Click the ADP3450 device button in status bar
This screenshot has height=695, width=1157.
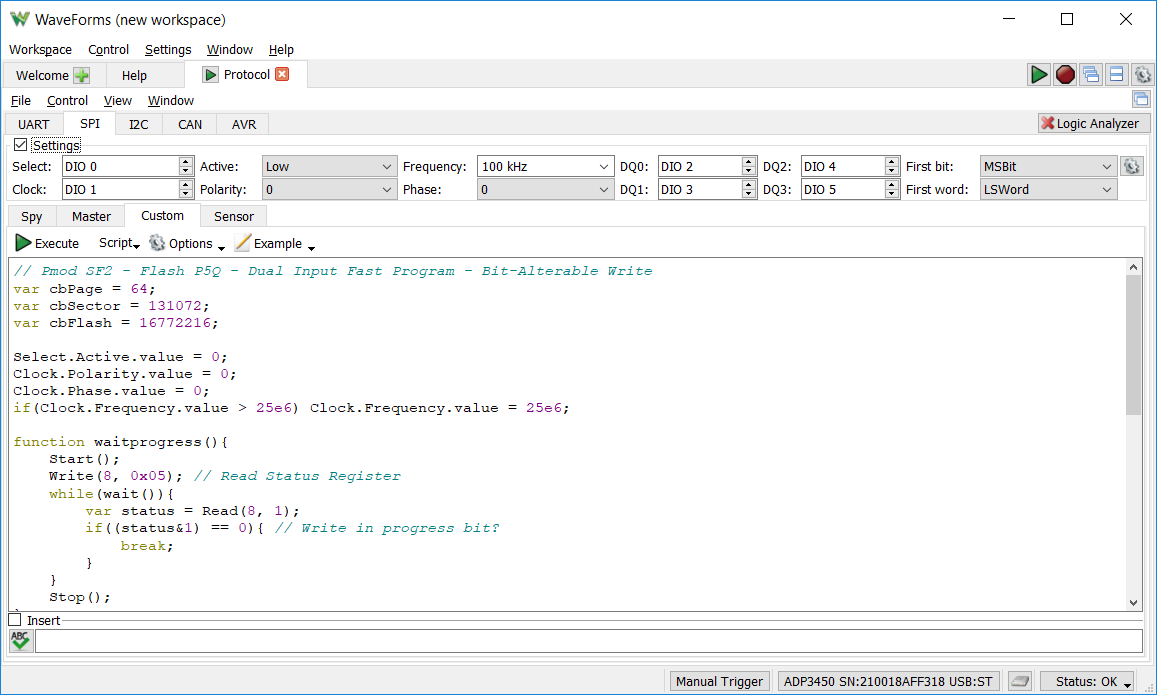pos(888,681)
